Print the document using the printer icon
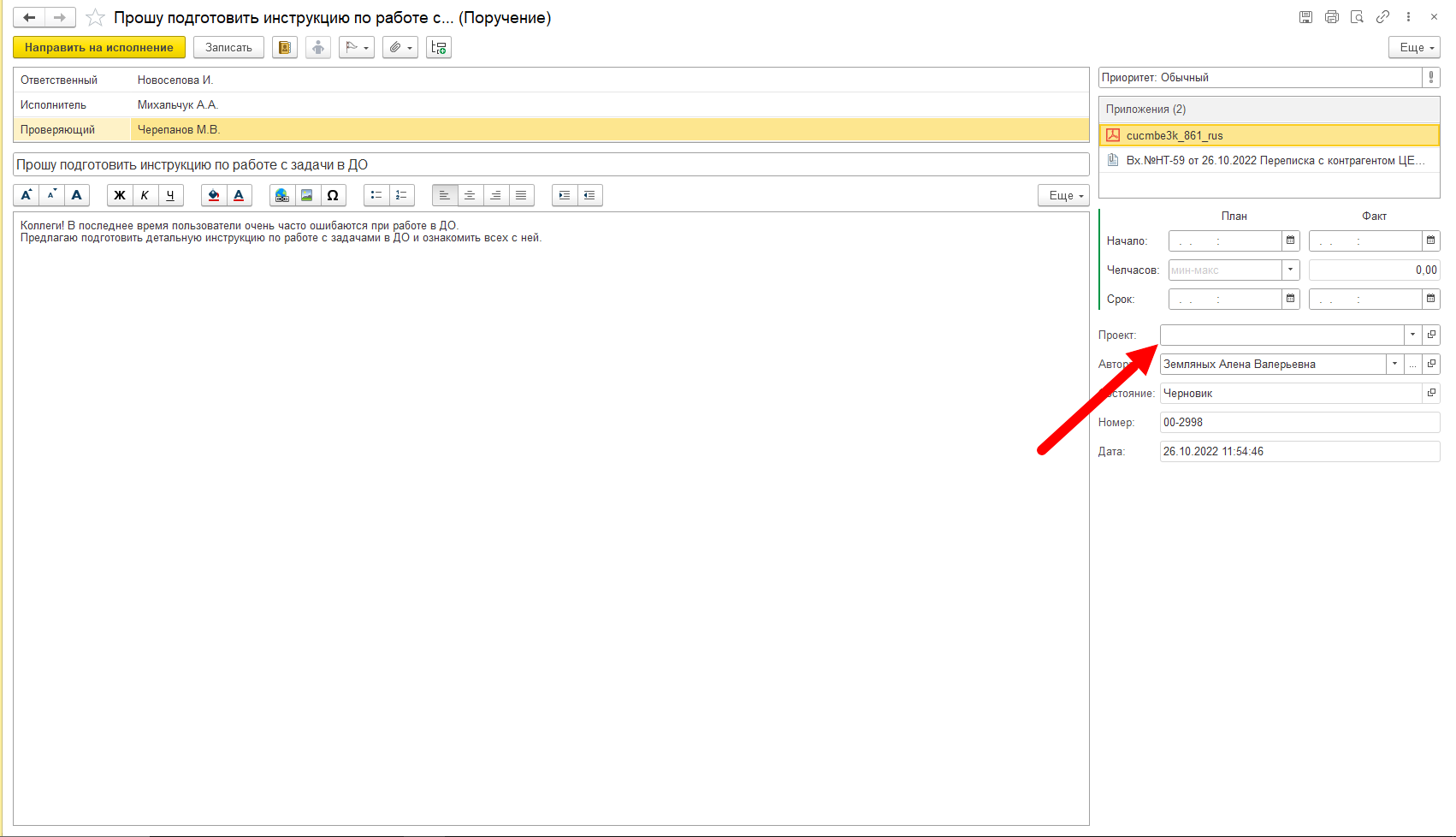1456x837 pixels. click(x=1332, y=17)
